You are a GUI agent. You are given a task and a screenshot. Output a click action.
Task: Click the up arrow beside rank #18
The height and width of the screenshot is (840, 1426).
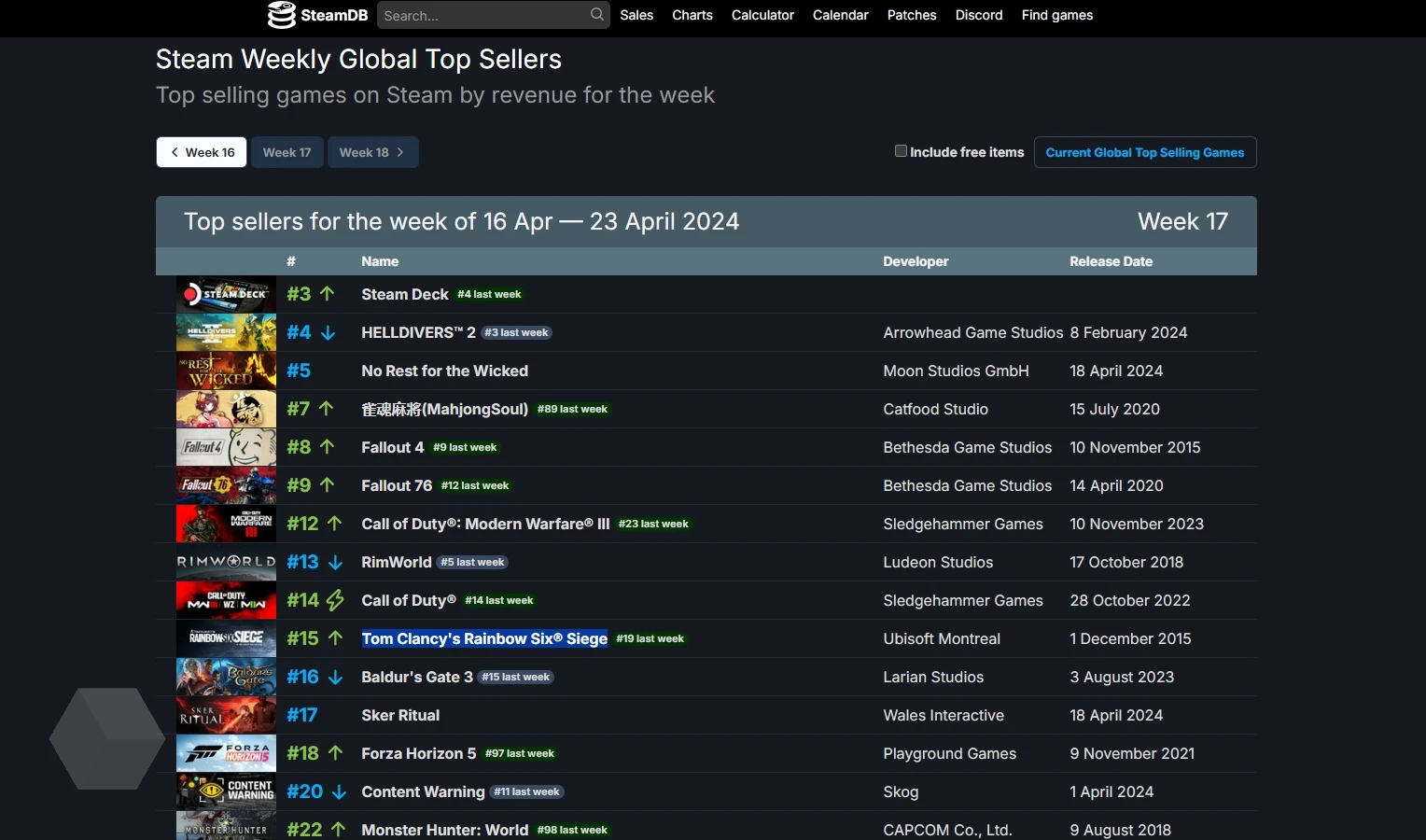coord(336,752)
